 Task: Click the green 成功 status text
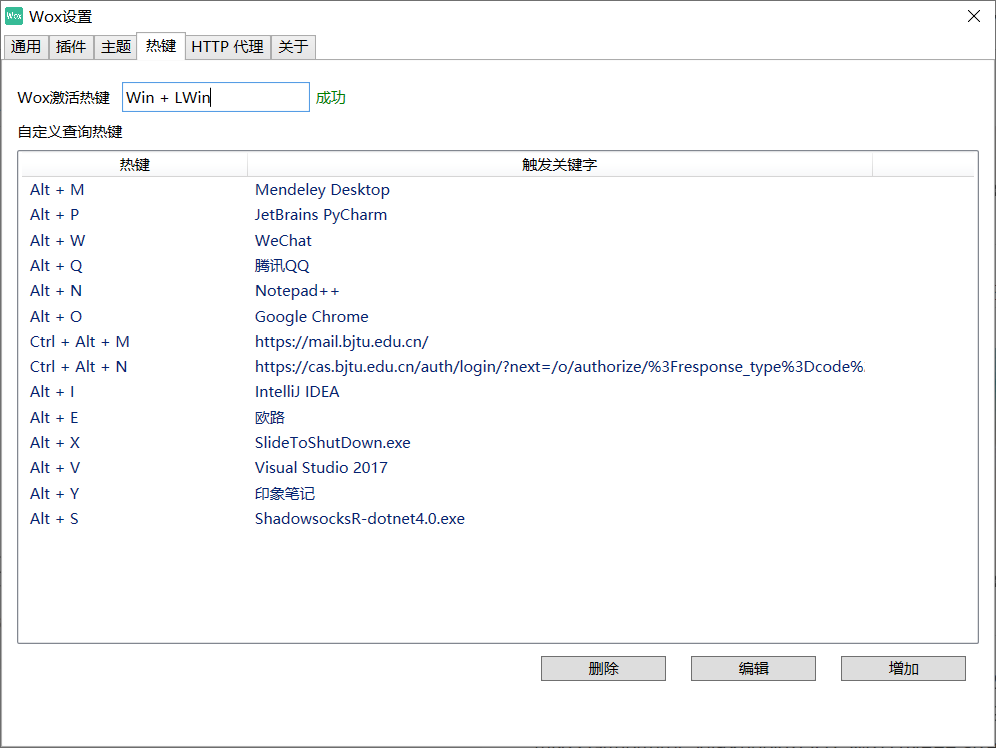click(x=330, y=98)
